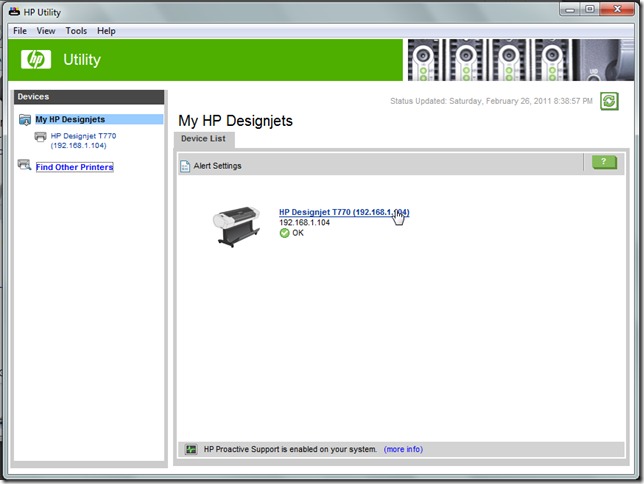The height and width of the screenshot is (484, 644).
Task: Click the HP Proactive Support icon
Action: (190, 450)
